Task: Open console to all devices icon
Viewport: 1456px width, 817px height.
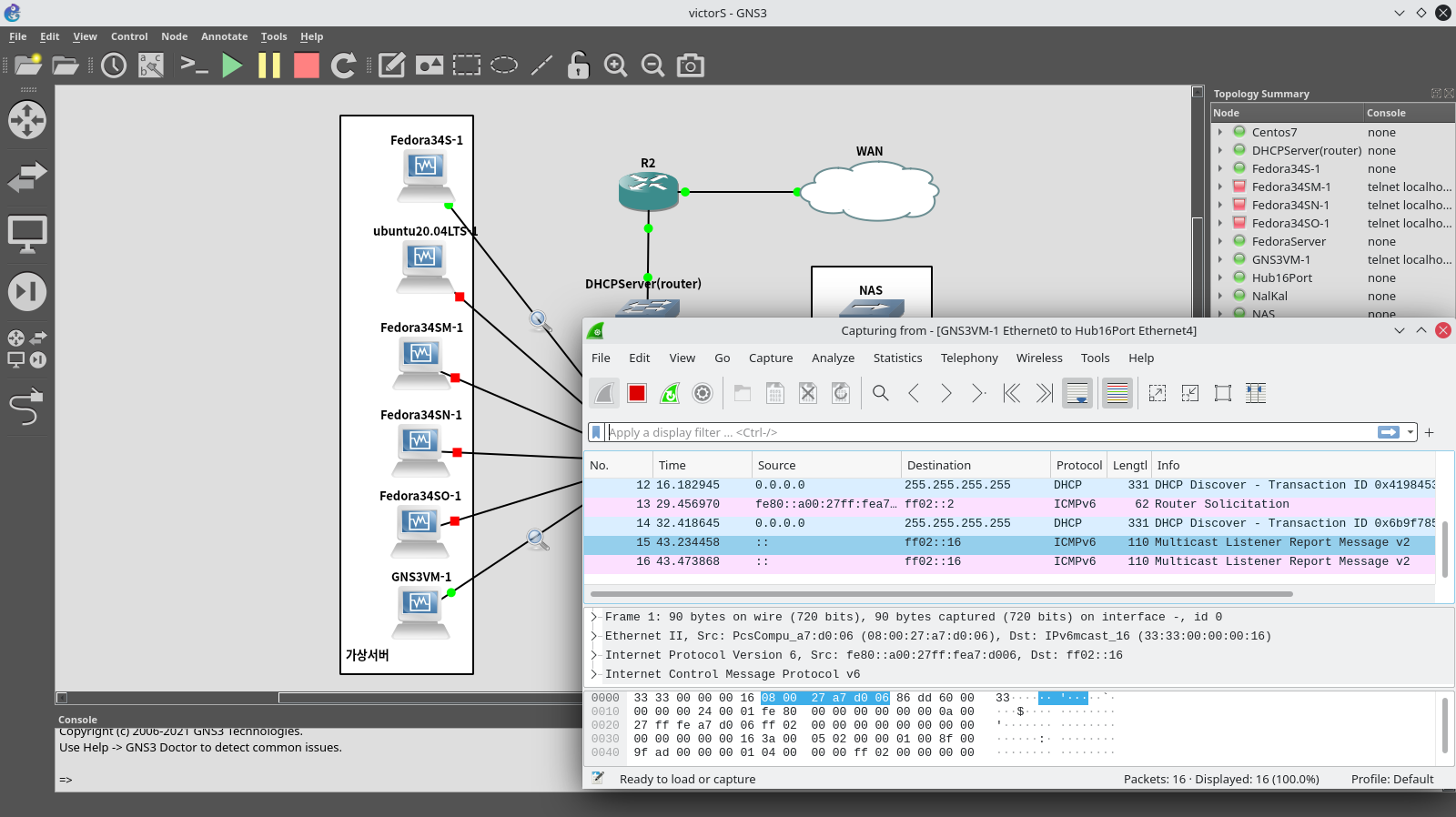Action: [x=194, y=66]
